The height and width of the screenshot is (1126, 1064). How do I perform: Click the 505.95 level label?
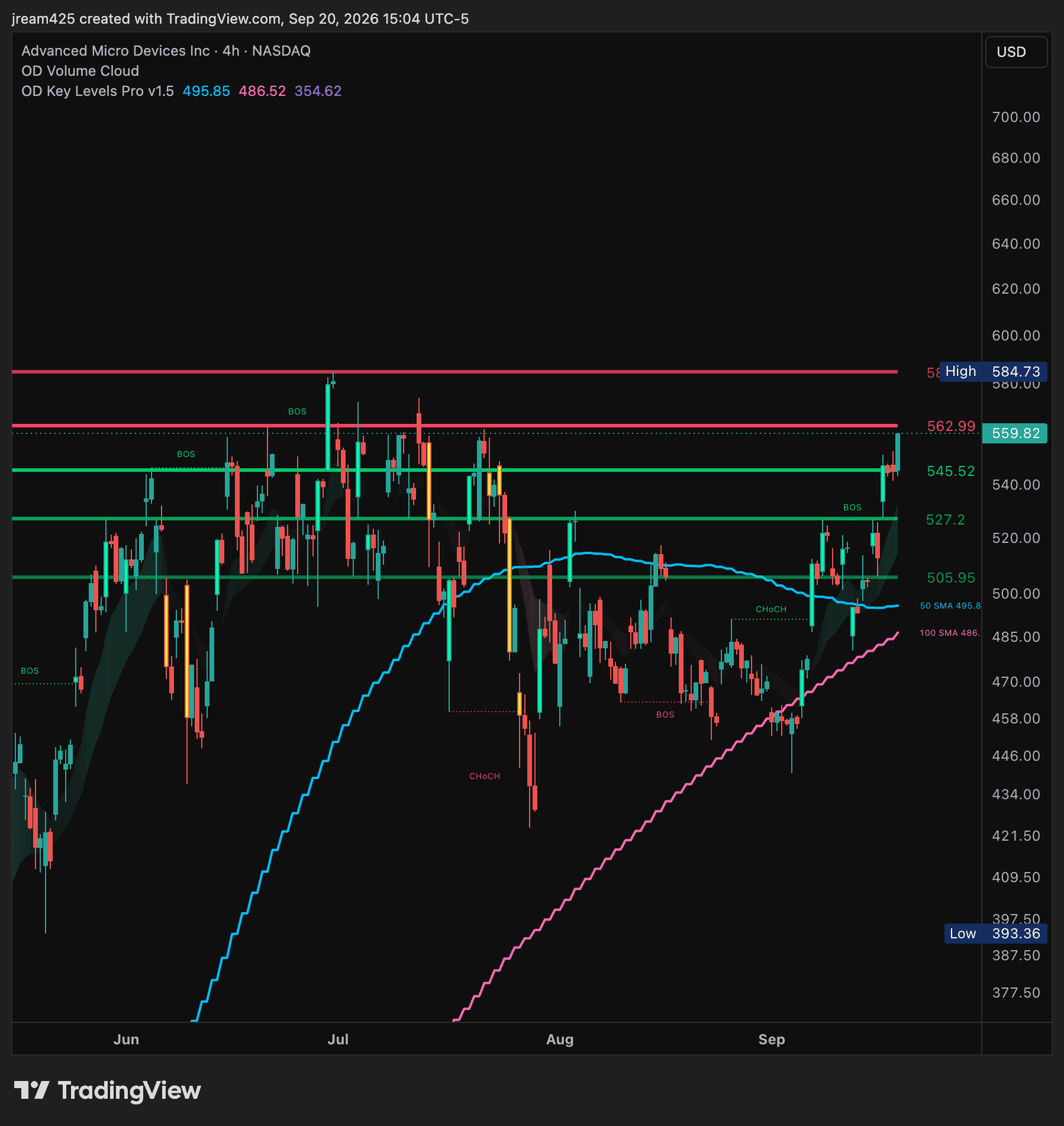[x=951, y=578]
